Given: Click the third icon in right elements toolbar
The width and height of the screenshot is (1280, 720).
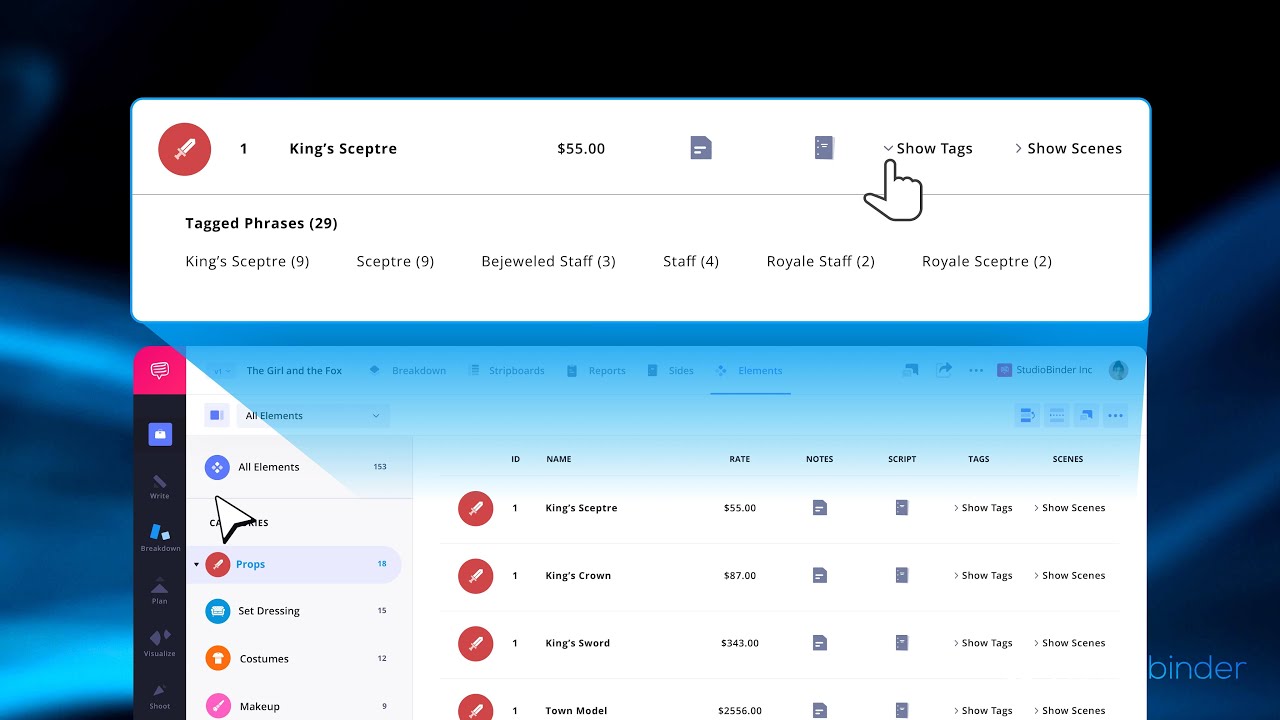Looking at the screenshot, I should tap(1086, 415).
